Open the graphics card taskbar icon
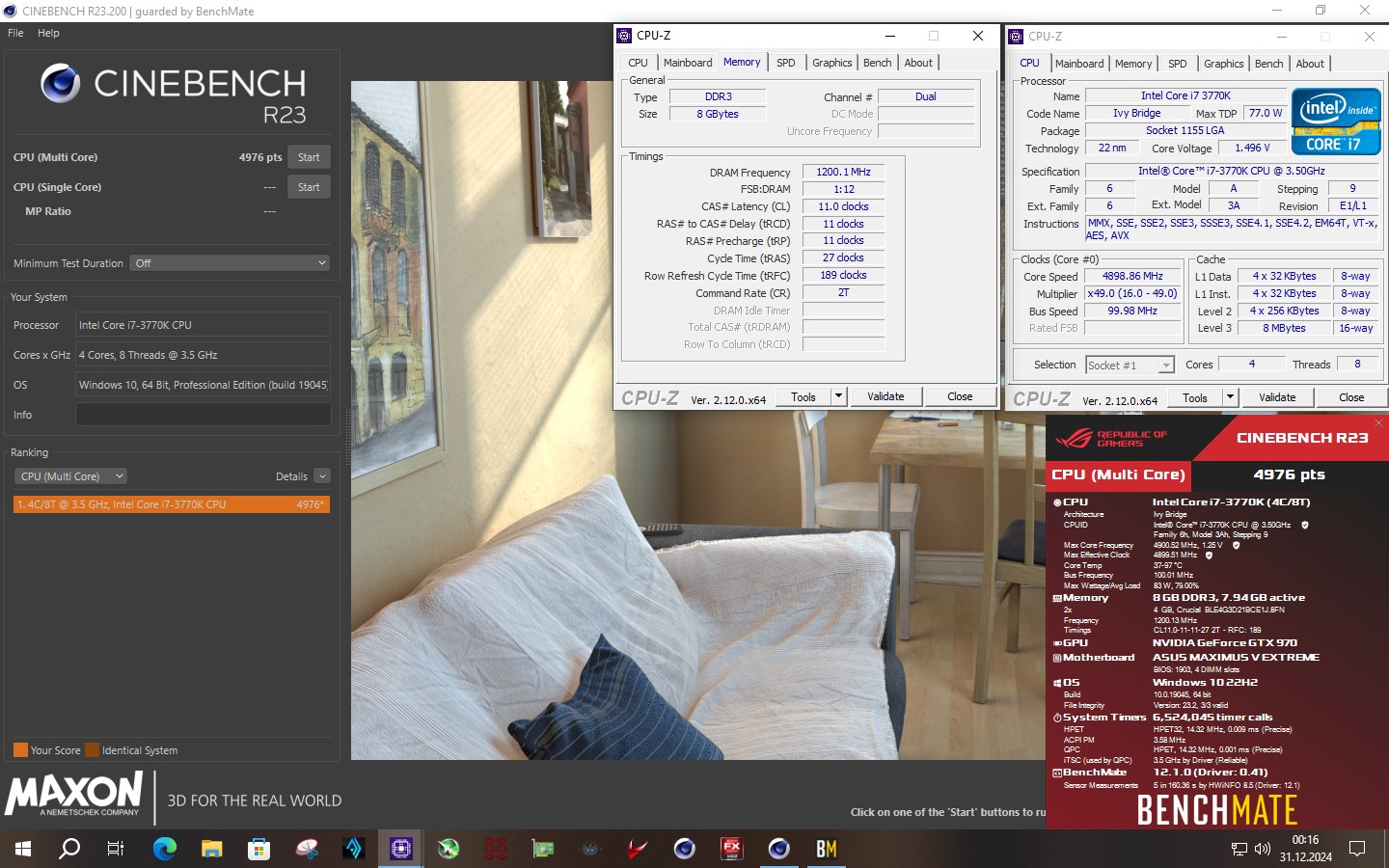This screenshot has width=1389, height=868. click(x=543, y=849)
